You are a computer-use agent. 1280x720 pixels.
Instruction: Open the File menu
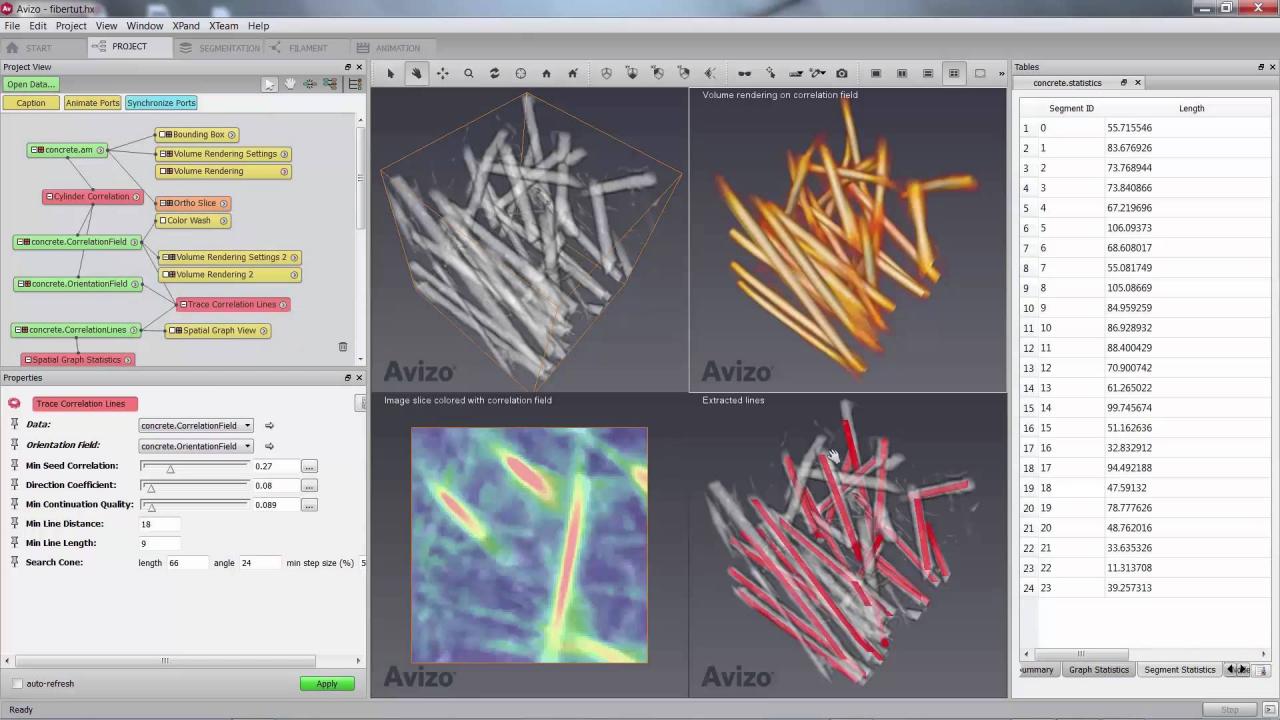12,25
